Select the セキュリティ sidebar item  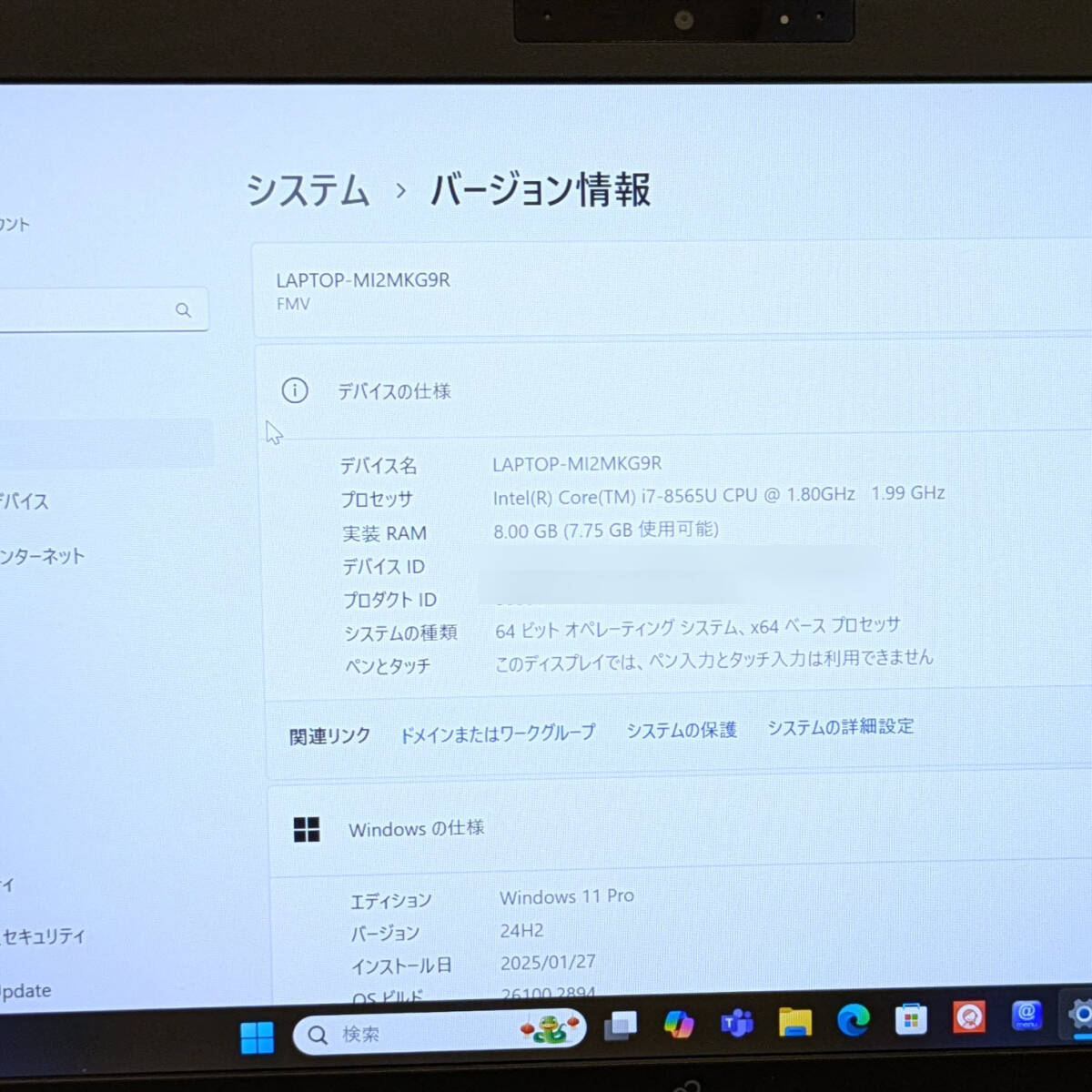pos(42,935)
